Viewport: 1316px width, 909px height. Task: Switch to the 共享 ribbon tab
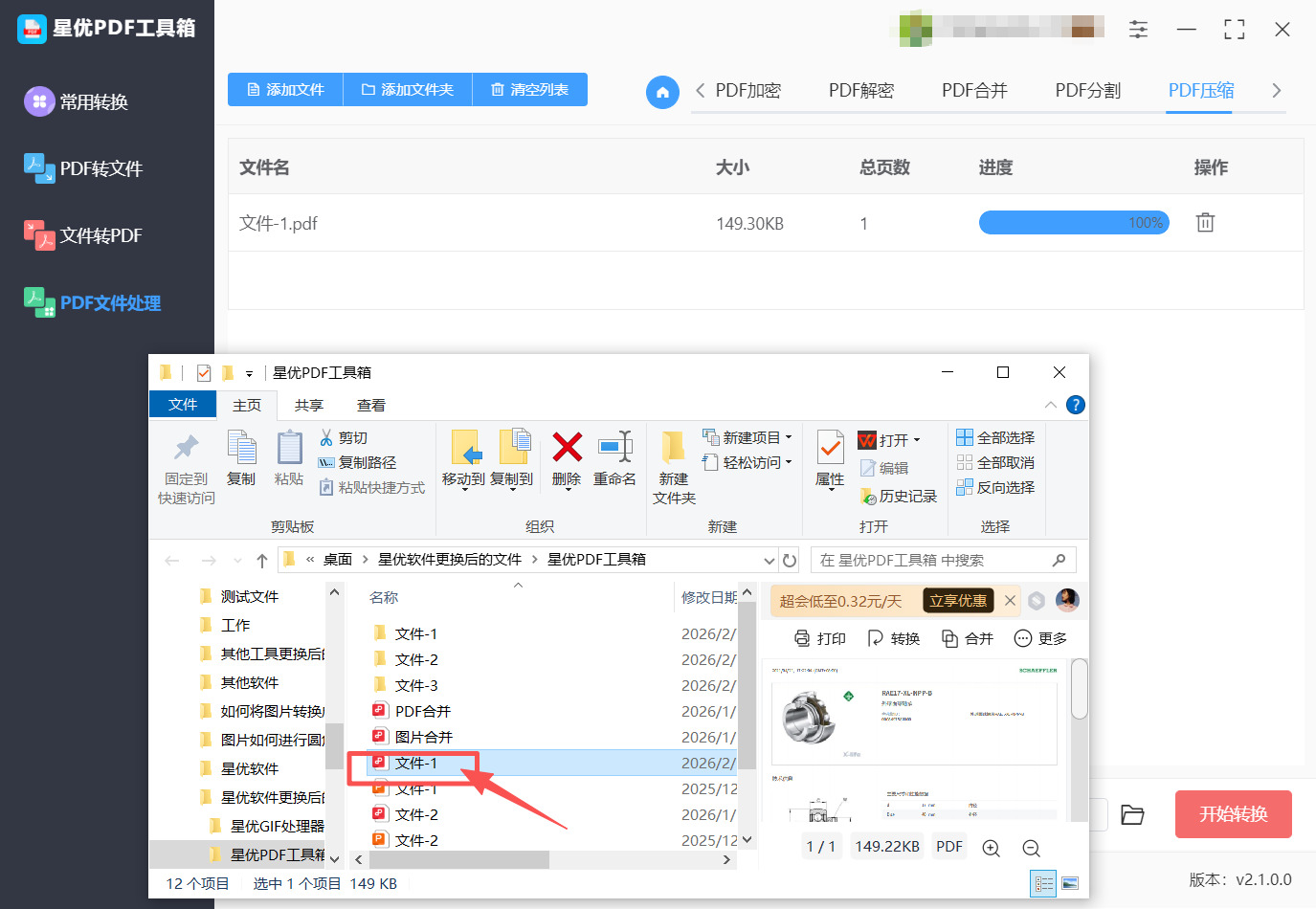(309, 405)
